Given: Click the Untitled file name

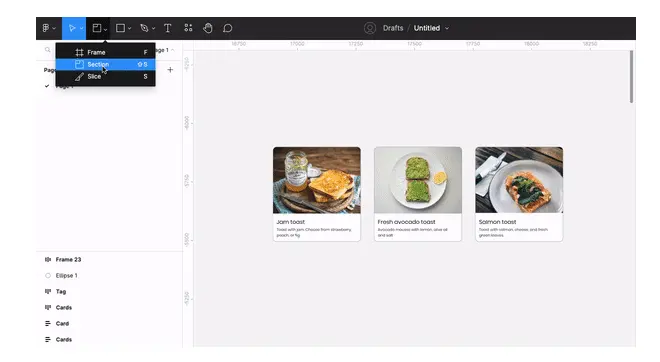Looking at the screenshot, I should click(x=426, y=28).
